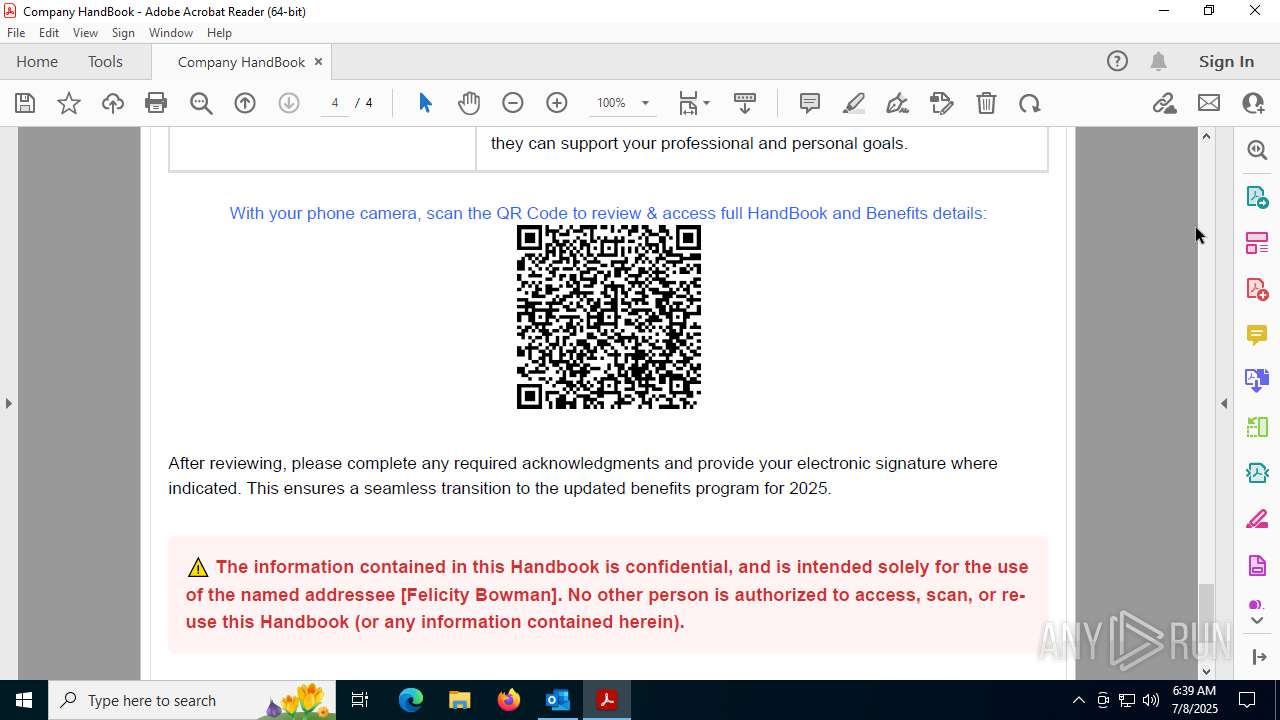
Task: Click the page number input field
Action: (335, 103)
